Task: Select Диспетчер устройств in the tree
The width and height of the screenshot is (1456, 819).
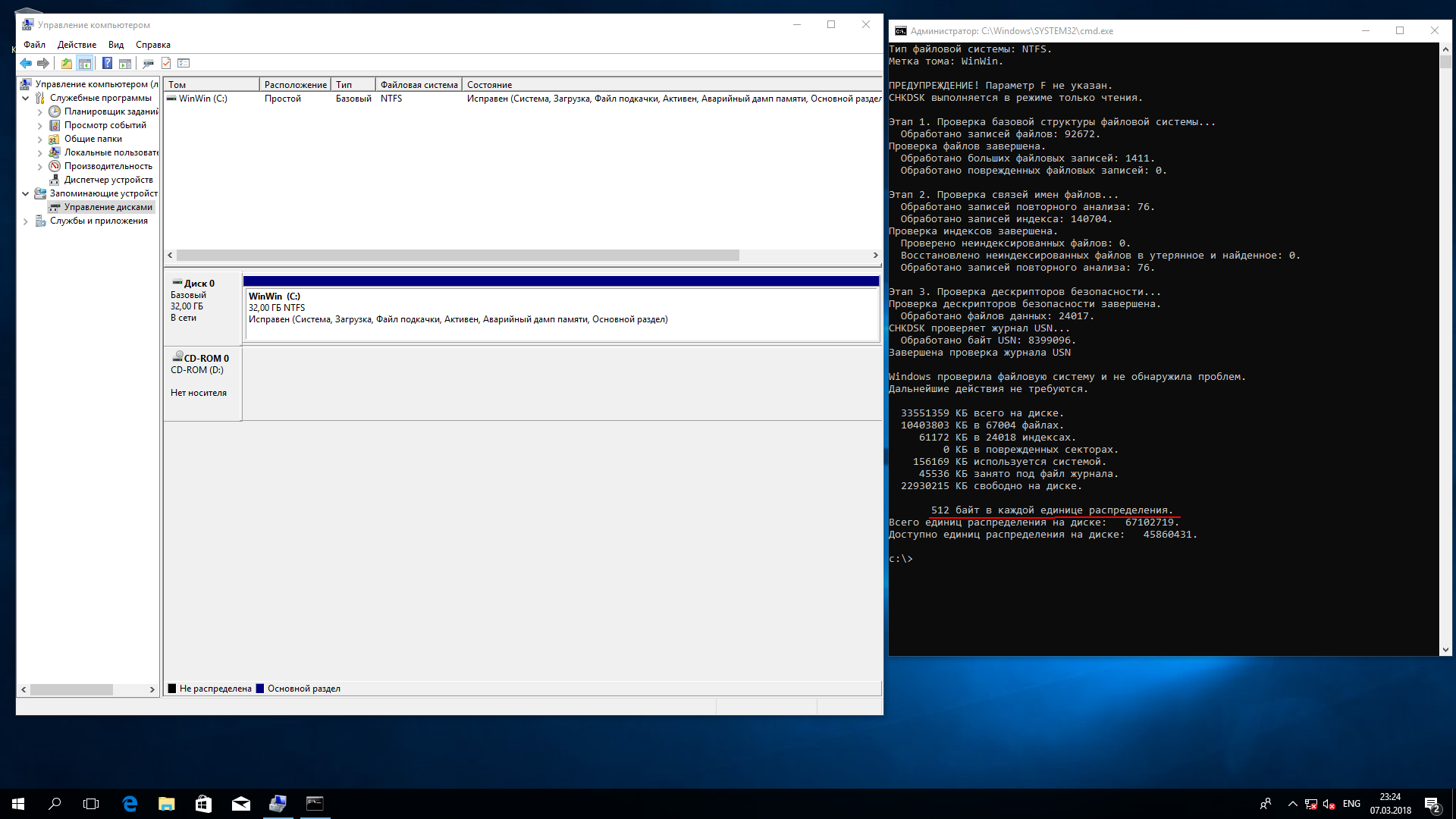Action: [x=108, y=180]
